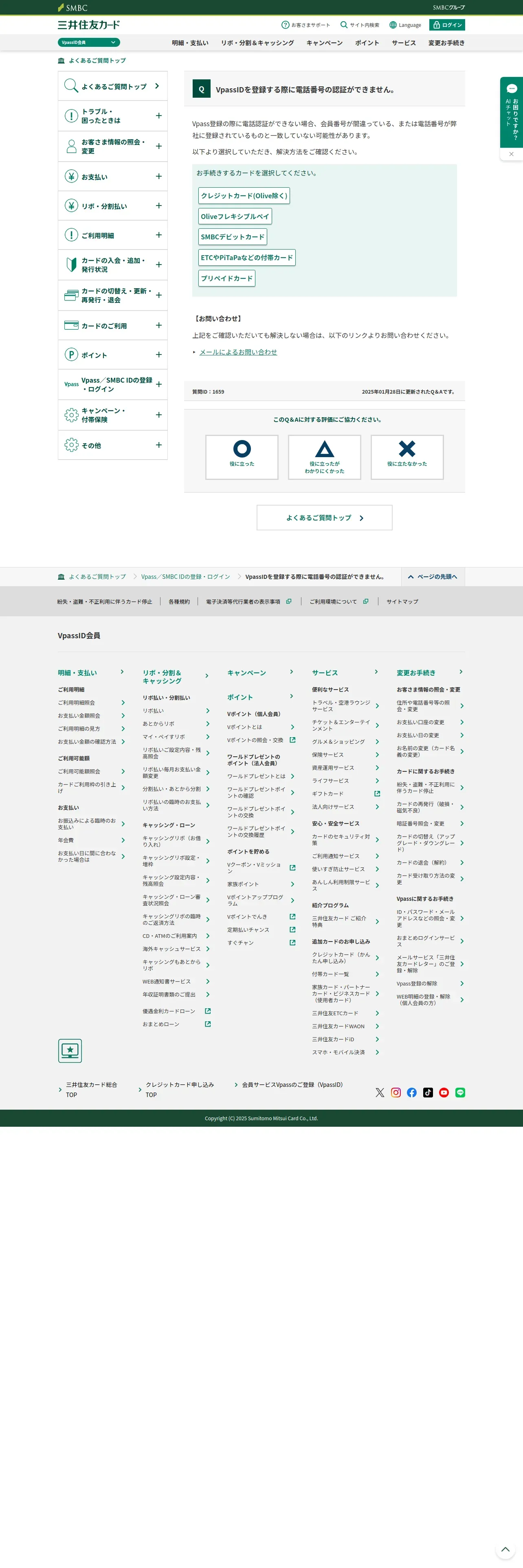Open the リボ・分割＆キャッシング menu
This screenshot has height=1568, width=523.
click(257, 43)
